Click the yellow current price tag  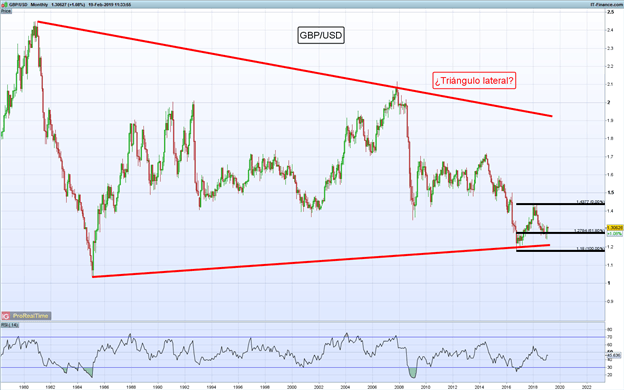615,228
